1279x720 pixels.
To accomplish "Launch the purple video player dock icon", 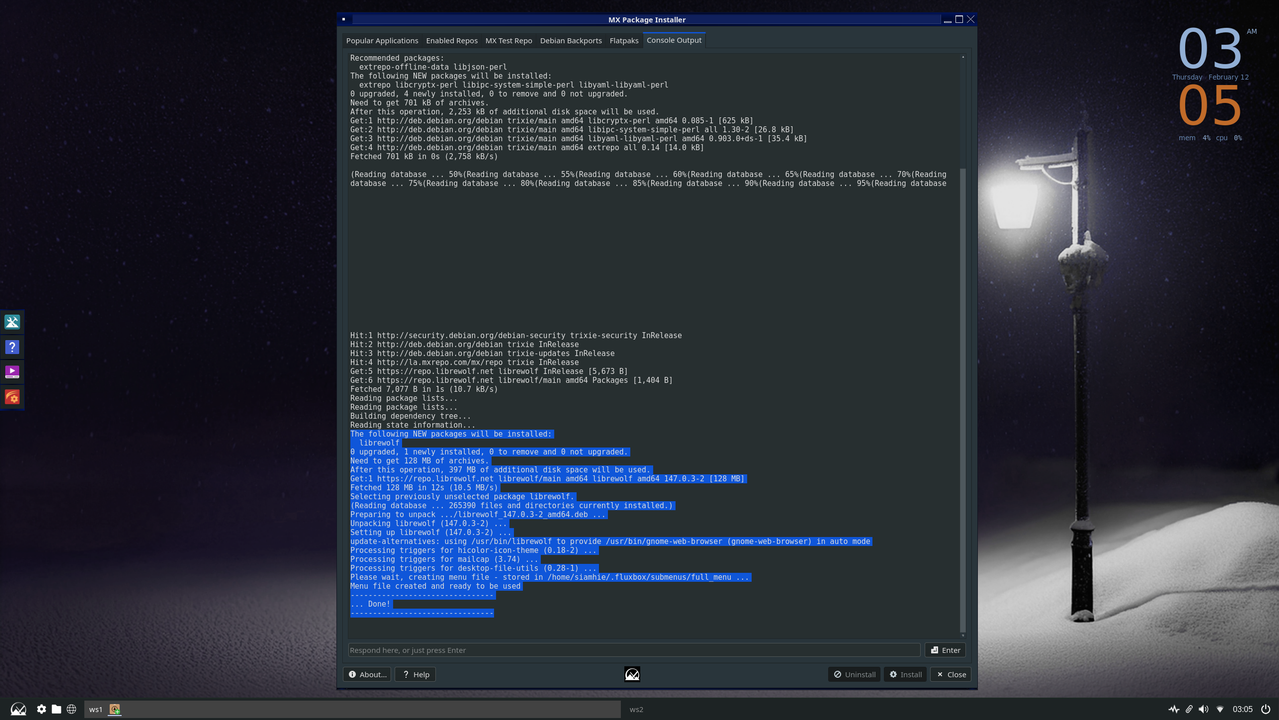I will click(x=12, y=372).
